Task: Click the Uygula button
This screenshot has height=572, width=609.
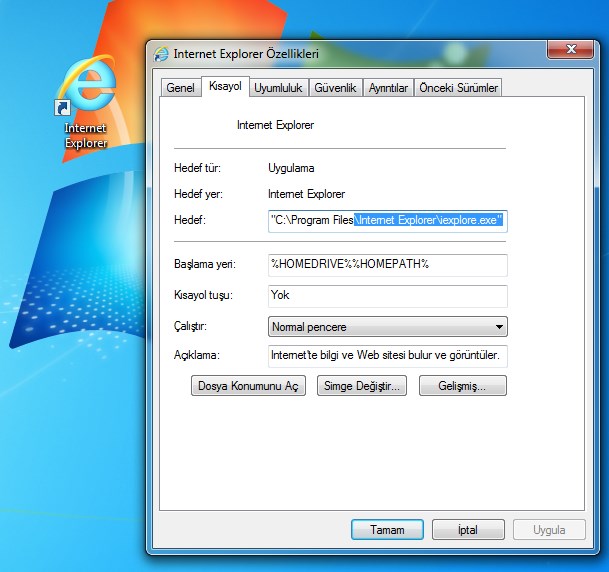Action: coord(549,530)
